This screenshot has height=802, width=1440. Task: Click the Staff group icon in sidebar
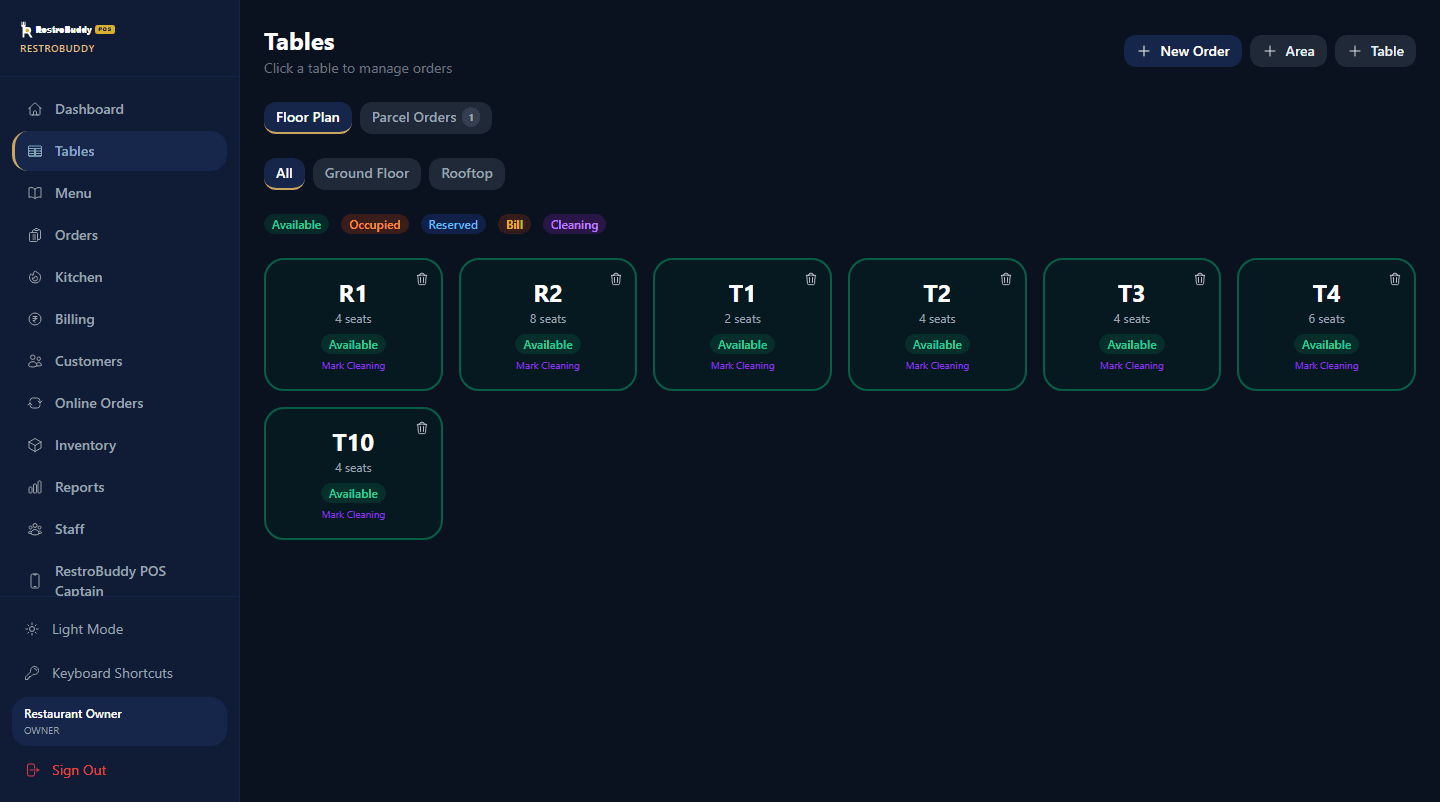pyautogui.click(x=35, y=529)
